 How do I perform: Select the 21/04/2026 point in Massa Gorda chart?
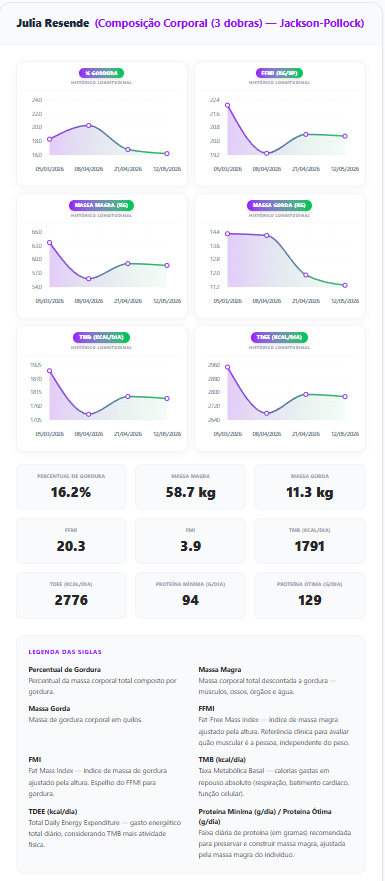coord(306,275)
